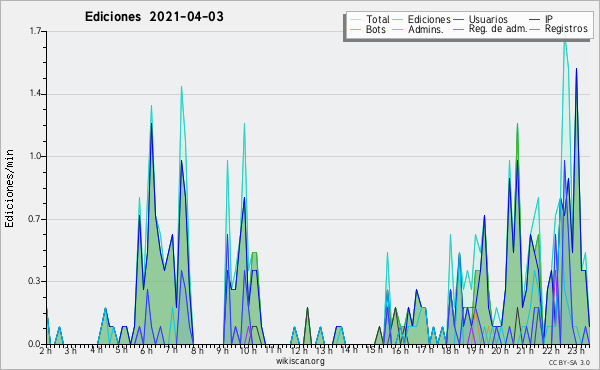Click the chart title Ediciones 2021-04-03

click(x=154, y=17)
